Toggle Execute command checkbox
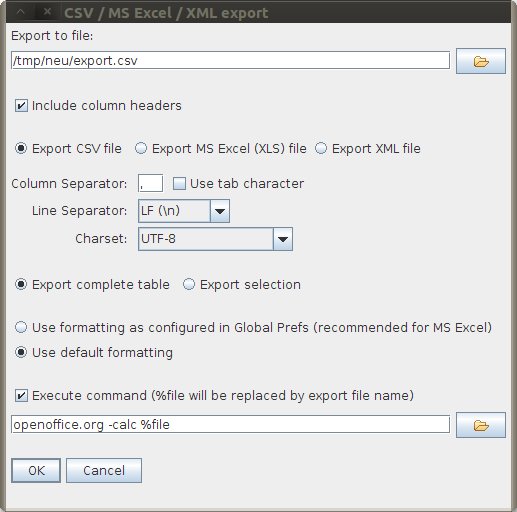This screenshot has width=517, height=512. pos(21,396)
